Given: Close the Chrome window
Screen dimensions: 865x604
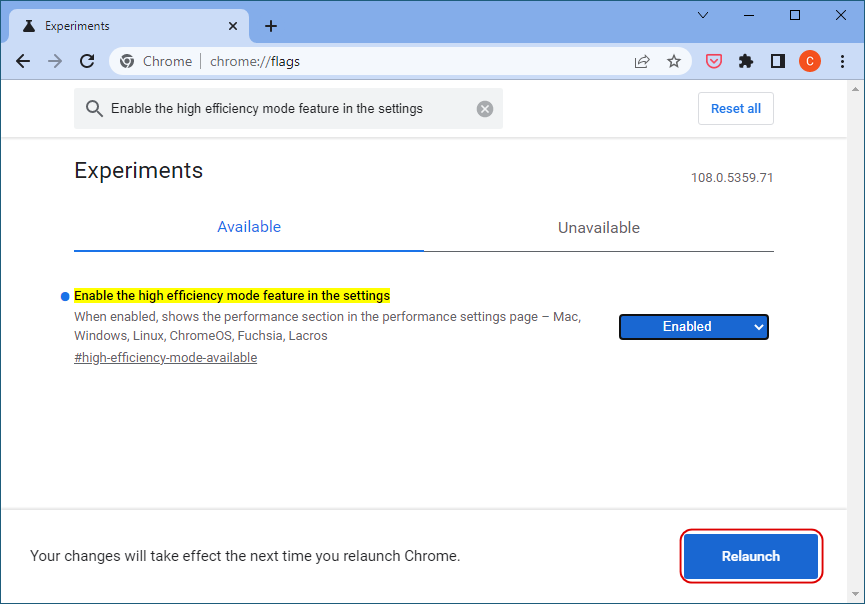Looking at the screenshot, I should (841, 15).
